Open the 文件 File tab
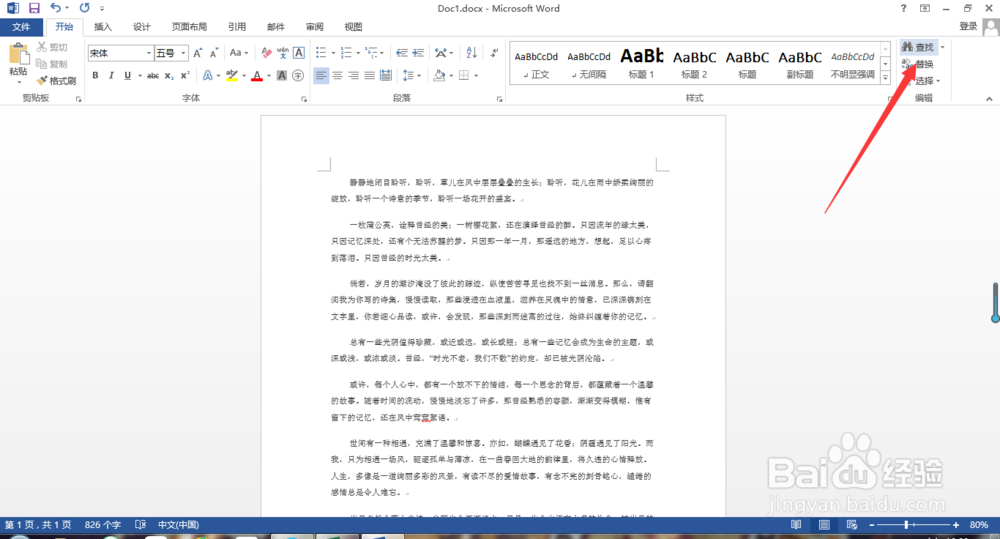Viewport: 1000px width, 539px height. [x=21, y=27]
